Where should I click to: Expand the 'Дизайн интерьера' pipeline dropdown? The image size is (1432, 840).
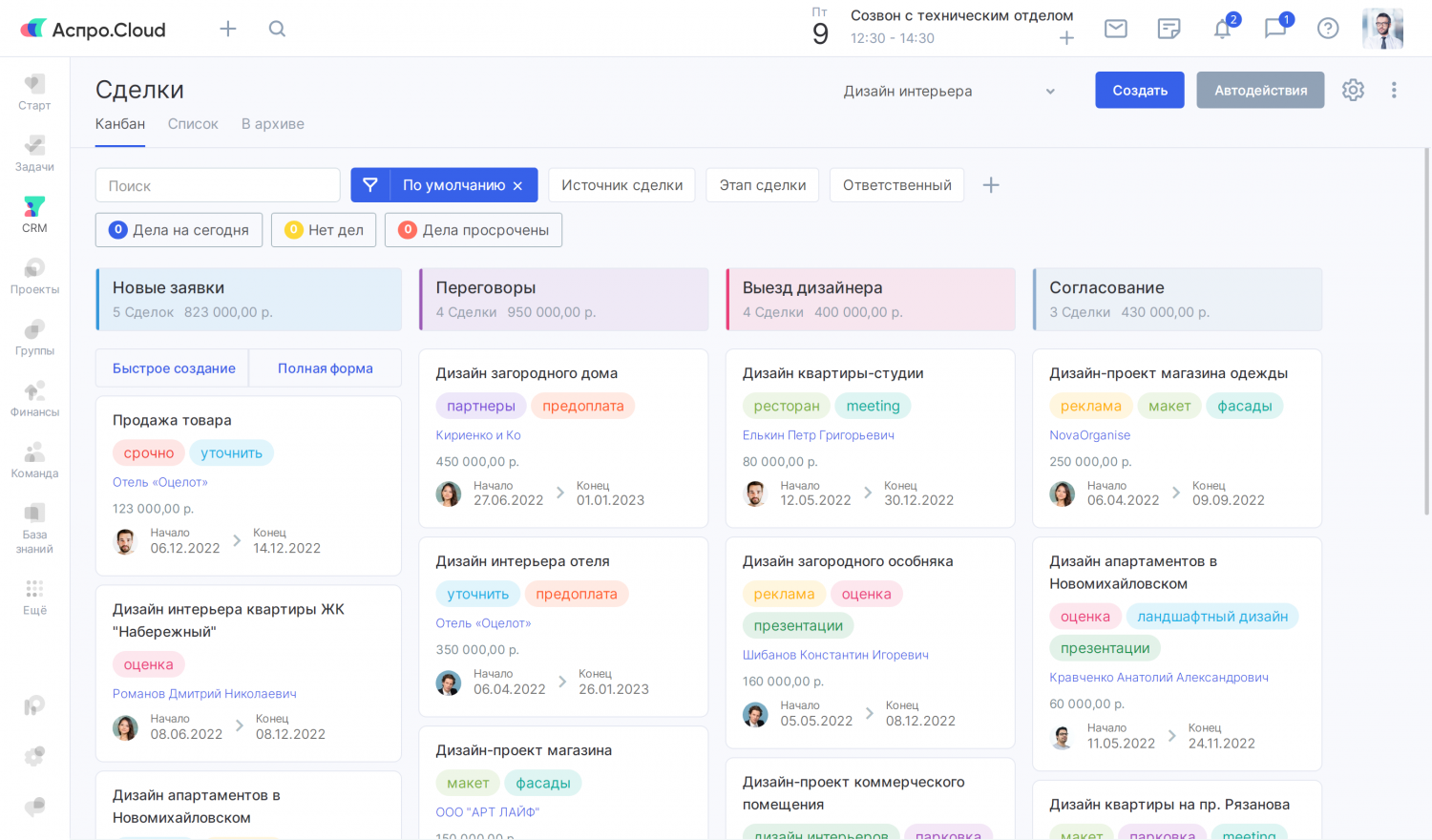tap(949, 92)
